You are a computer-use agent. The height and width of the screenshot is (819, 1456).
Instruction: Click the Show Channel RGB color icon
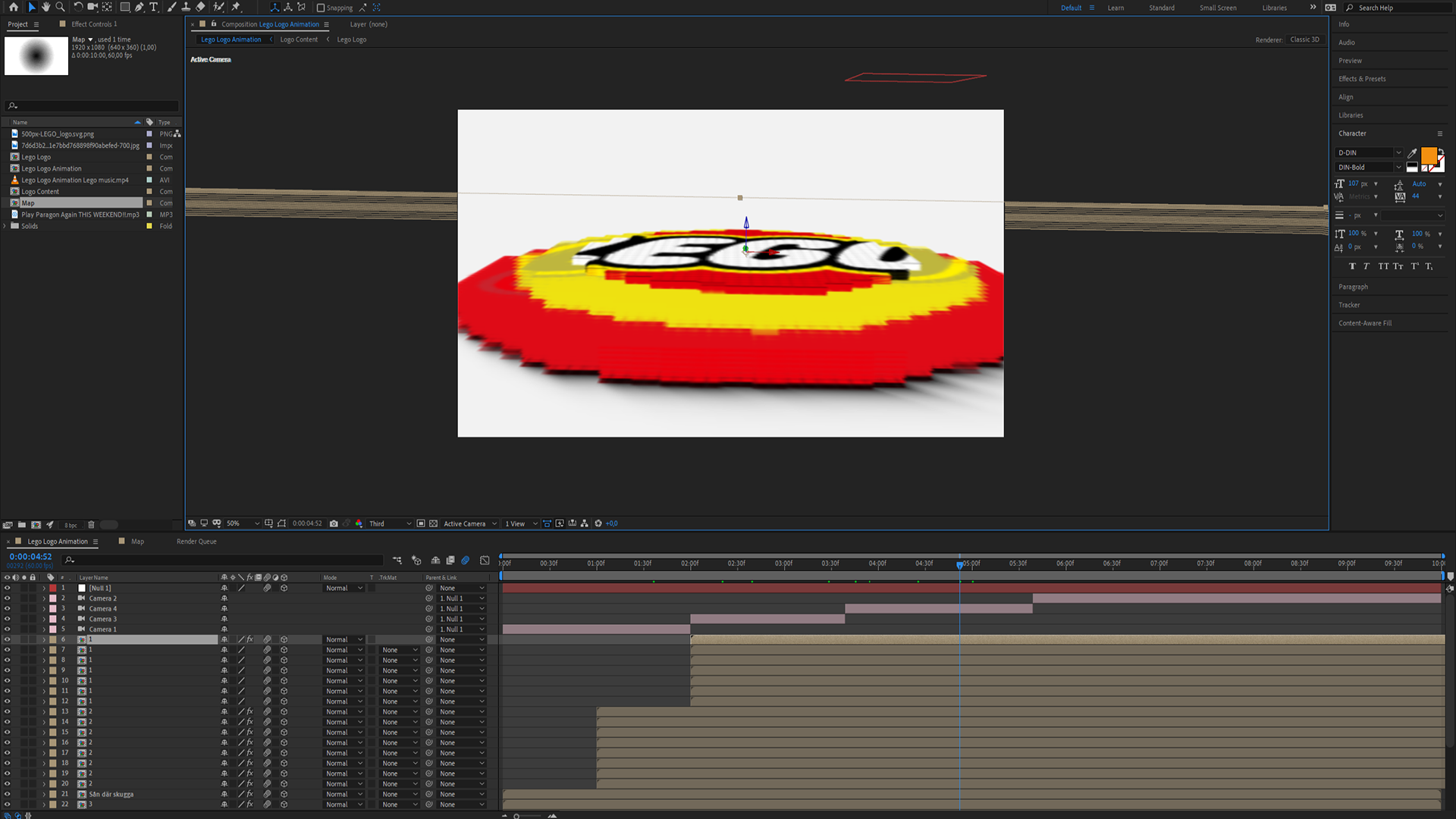pos(359,523)
